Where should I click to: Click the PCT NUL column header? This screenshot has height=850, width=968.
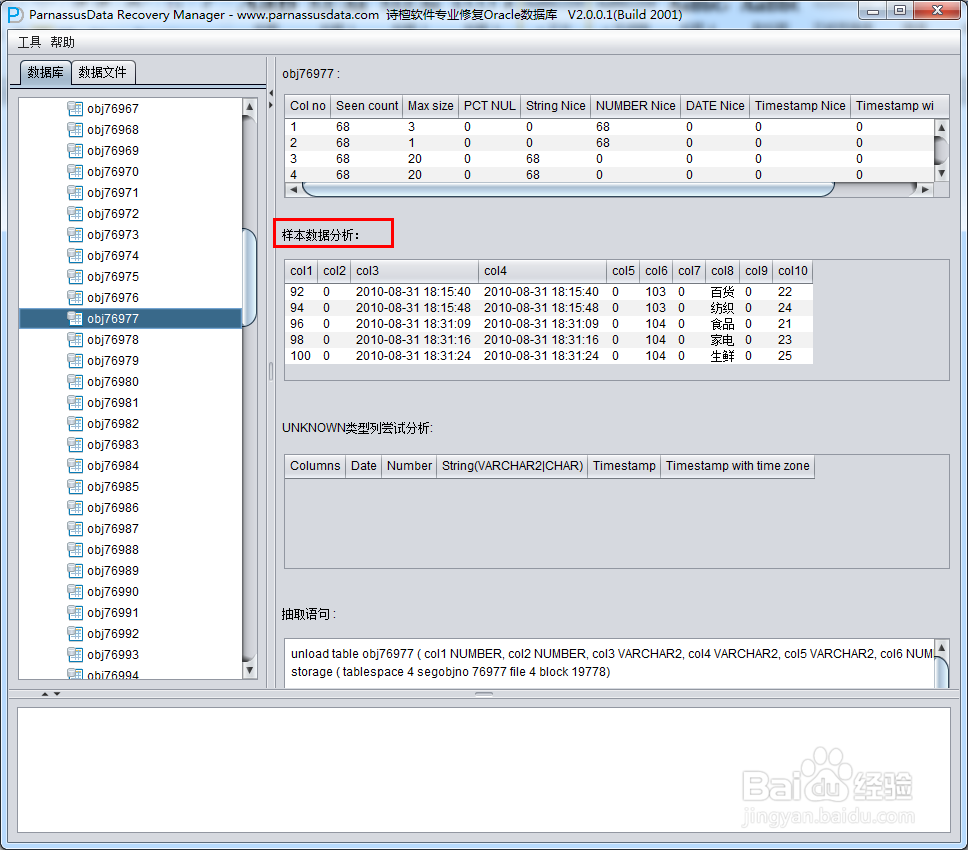tap(490, 106)
